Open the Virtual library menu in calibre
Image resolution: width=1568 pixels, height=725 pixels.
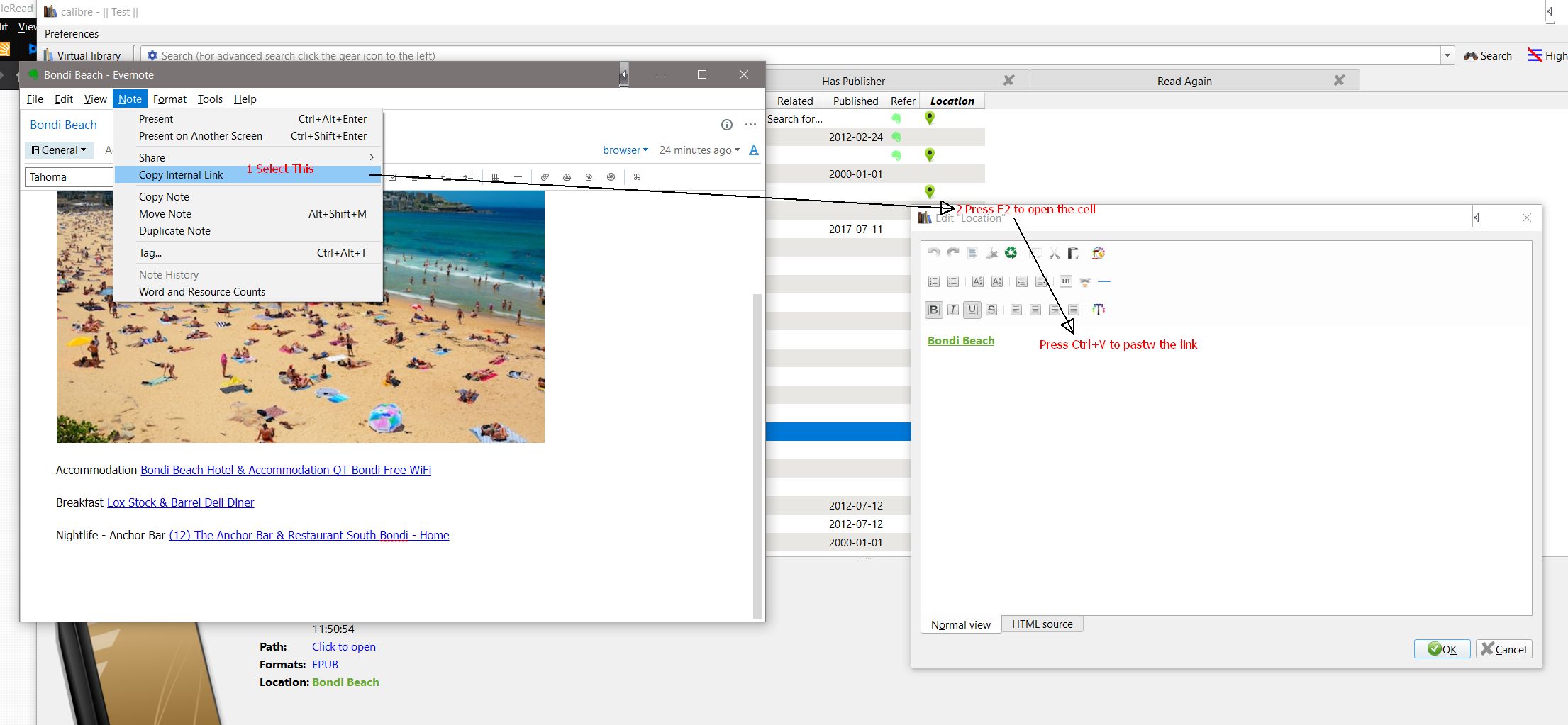[82, 55]
